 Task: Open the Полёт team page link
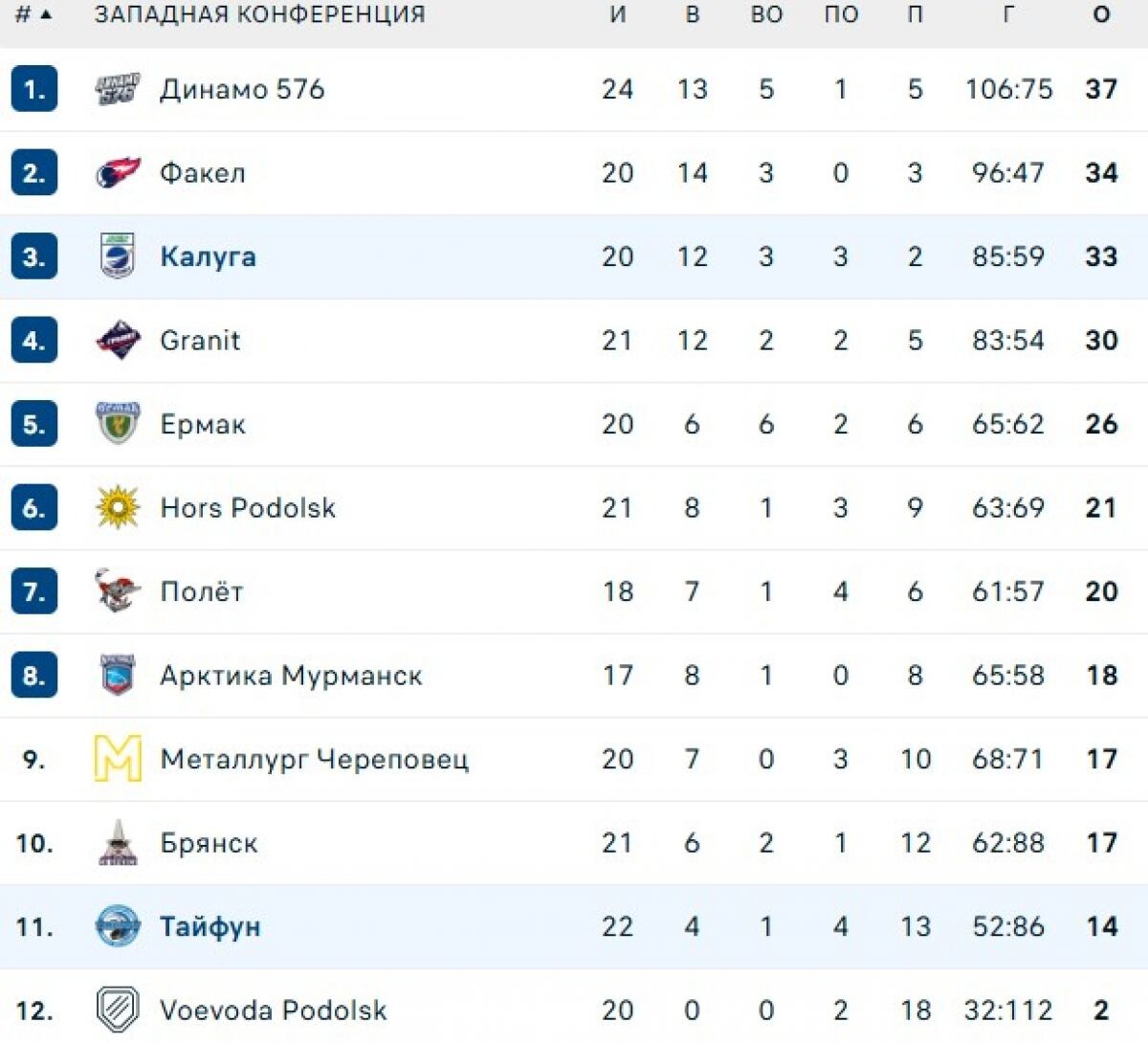200,591
